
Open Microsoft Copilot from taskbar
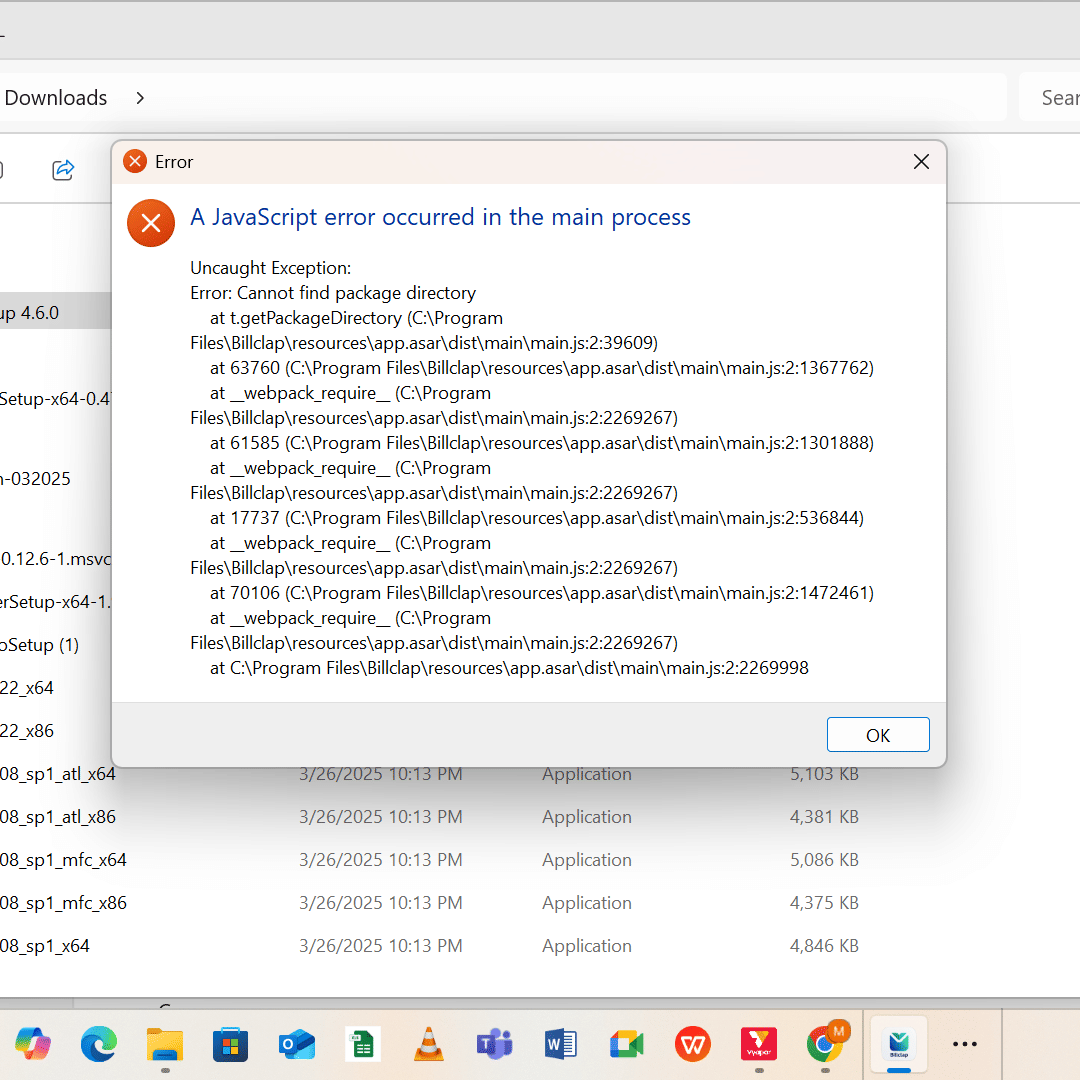[x=32, y=1043]
